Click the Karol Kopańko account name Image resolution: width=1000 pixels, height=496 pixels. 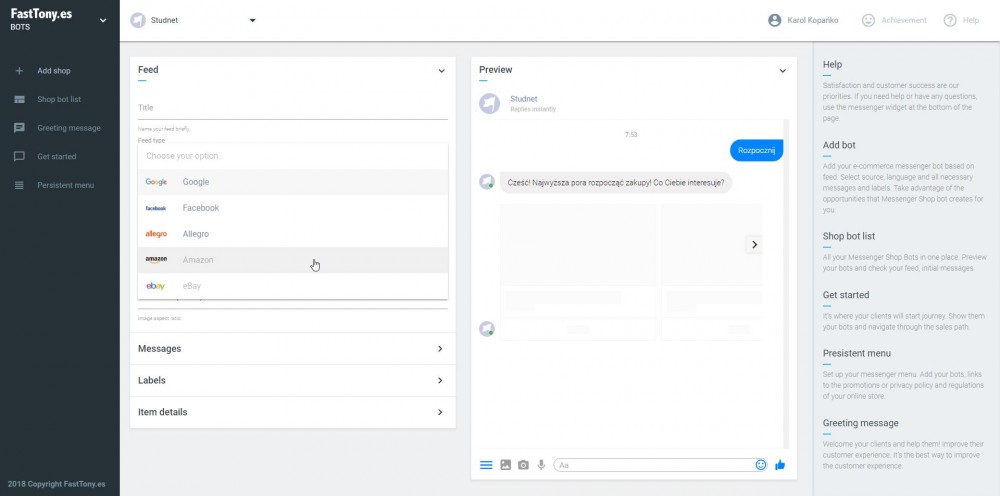click(812, 20)
